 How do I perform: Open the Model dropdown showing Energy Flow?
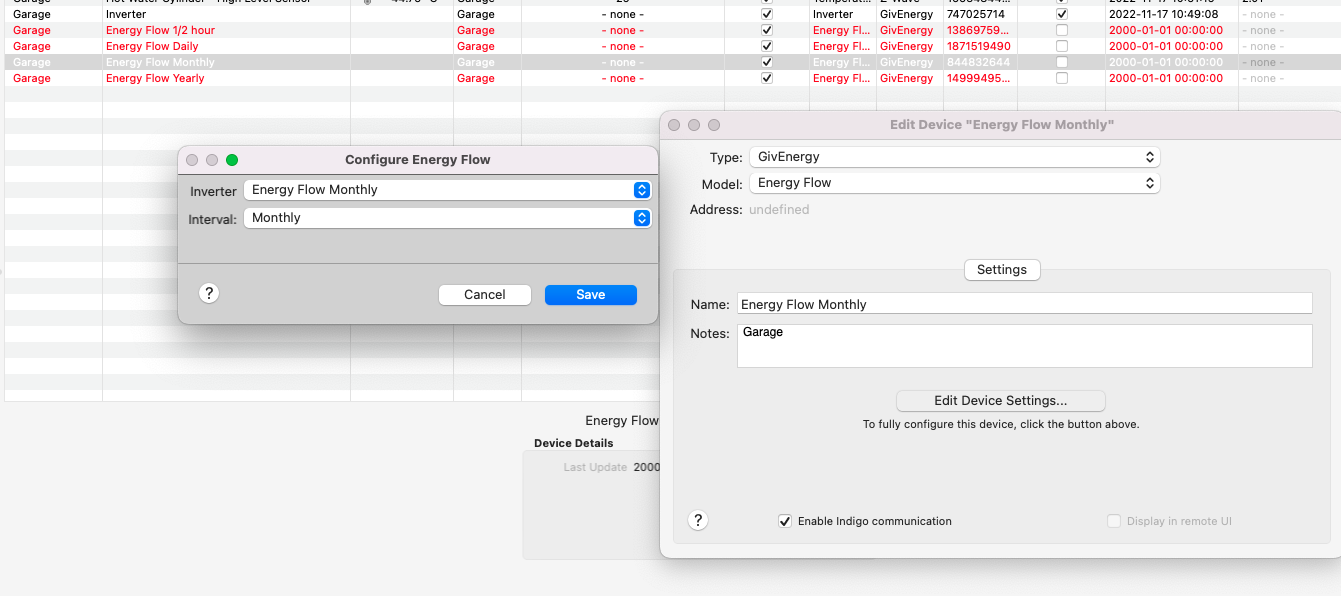[x=954, y=183]
